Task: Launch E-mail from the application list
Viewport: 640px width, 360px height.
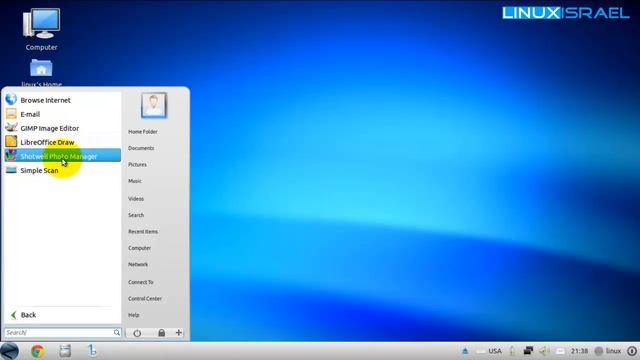Action: [62, 114]
